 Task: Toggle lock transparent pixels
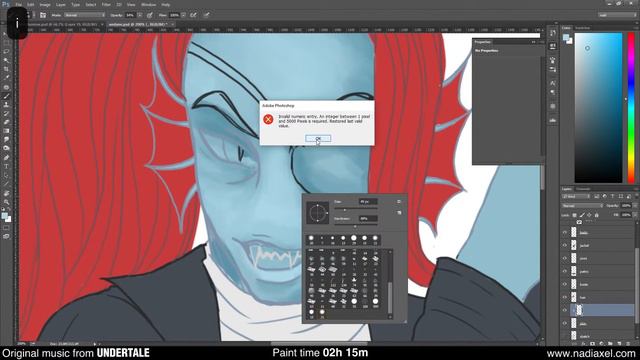tap(574, 215)
